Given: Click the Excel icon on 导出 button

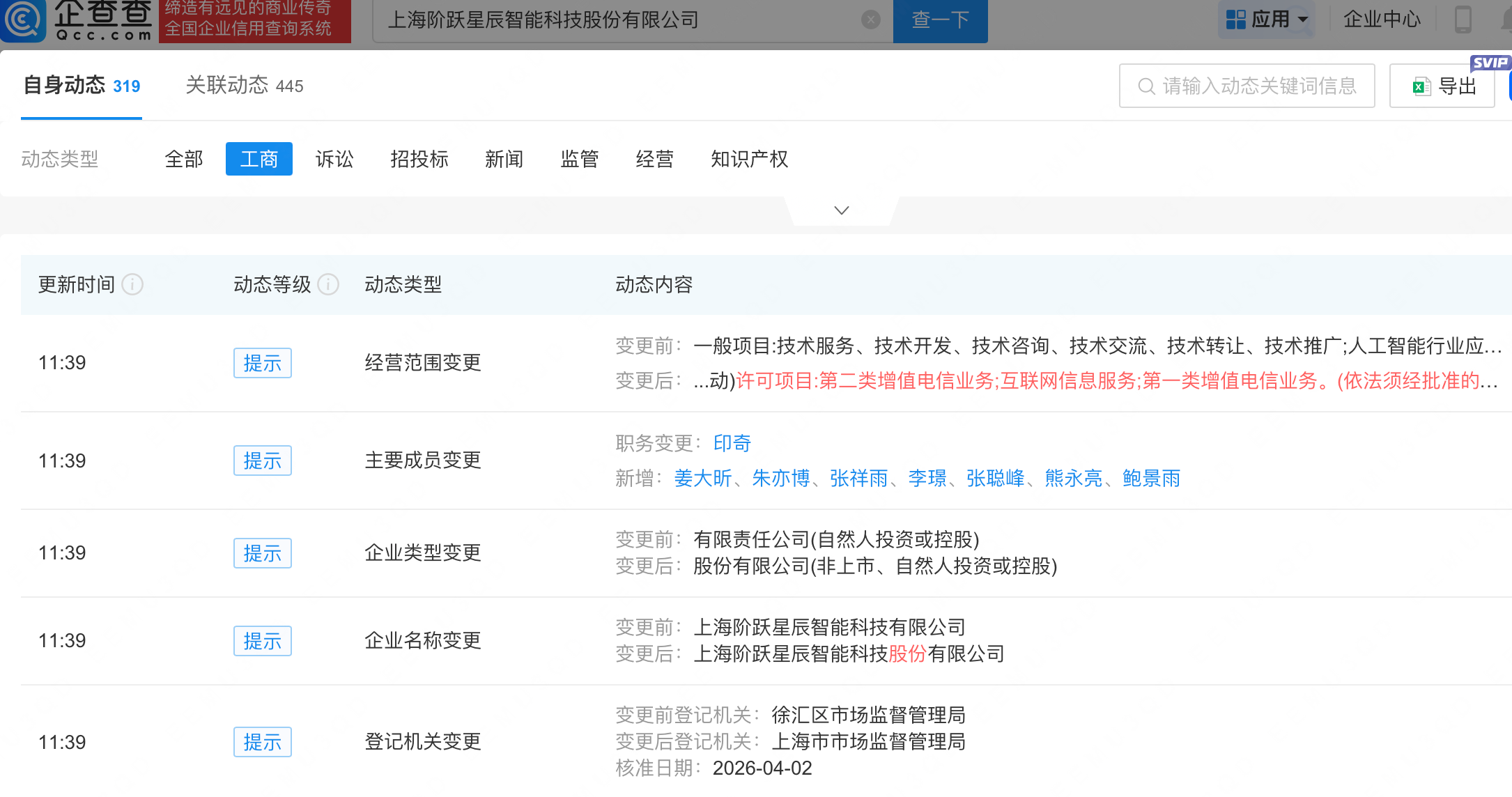Looking at the screenshot, I should click(x=1421, y=86).
